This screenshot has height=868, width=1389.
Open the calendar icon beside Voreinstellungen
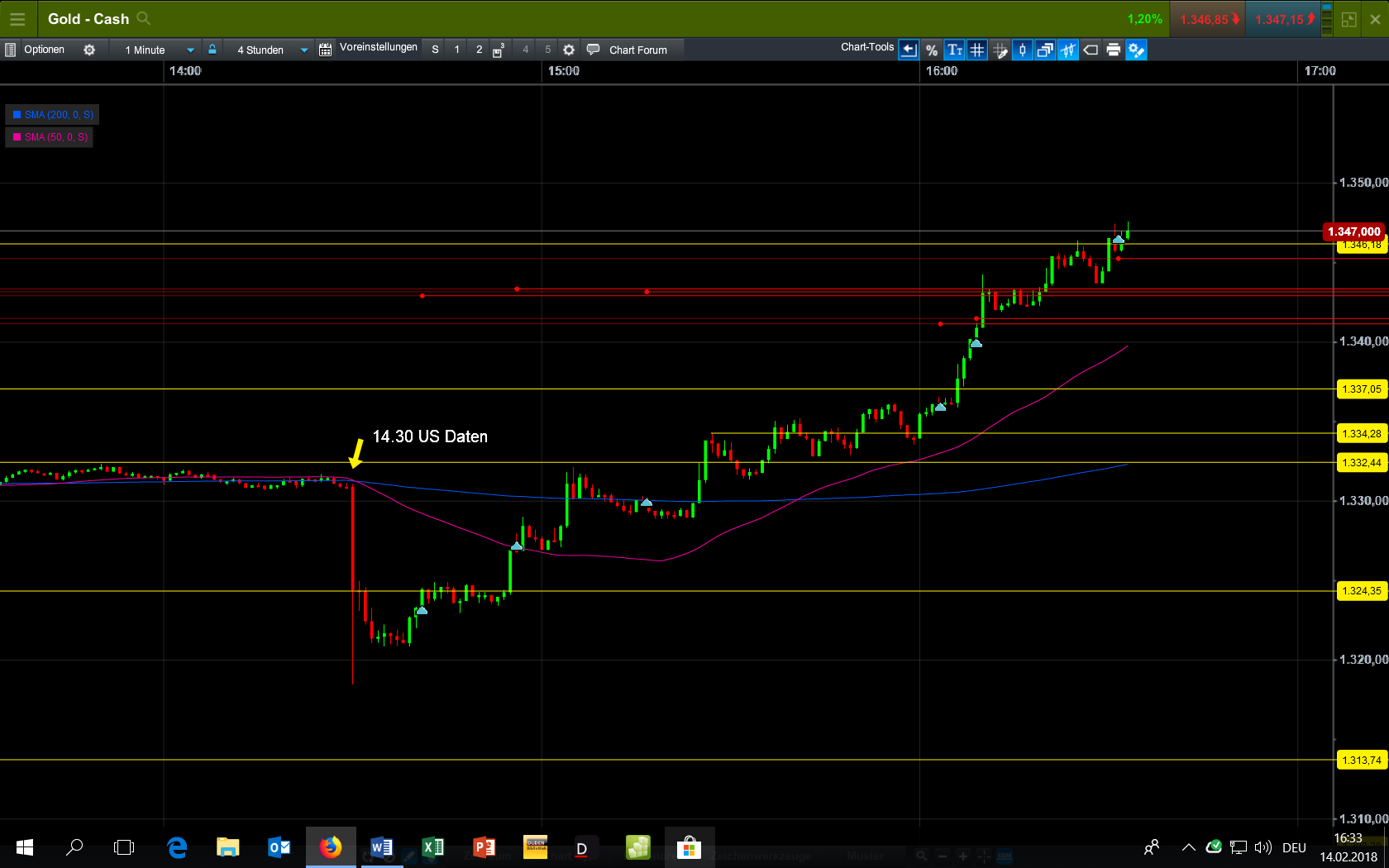pos(324,49)
